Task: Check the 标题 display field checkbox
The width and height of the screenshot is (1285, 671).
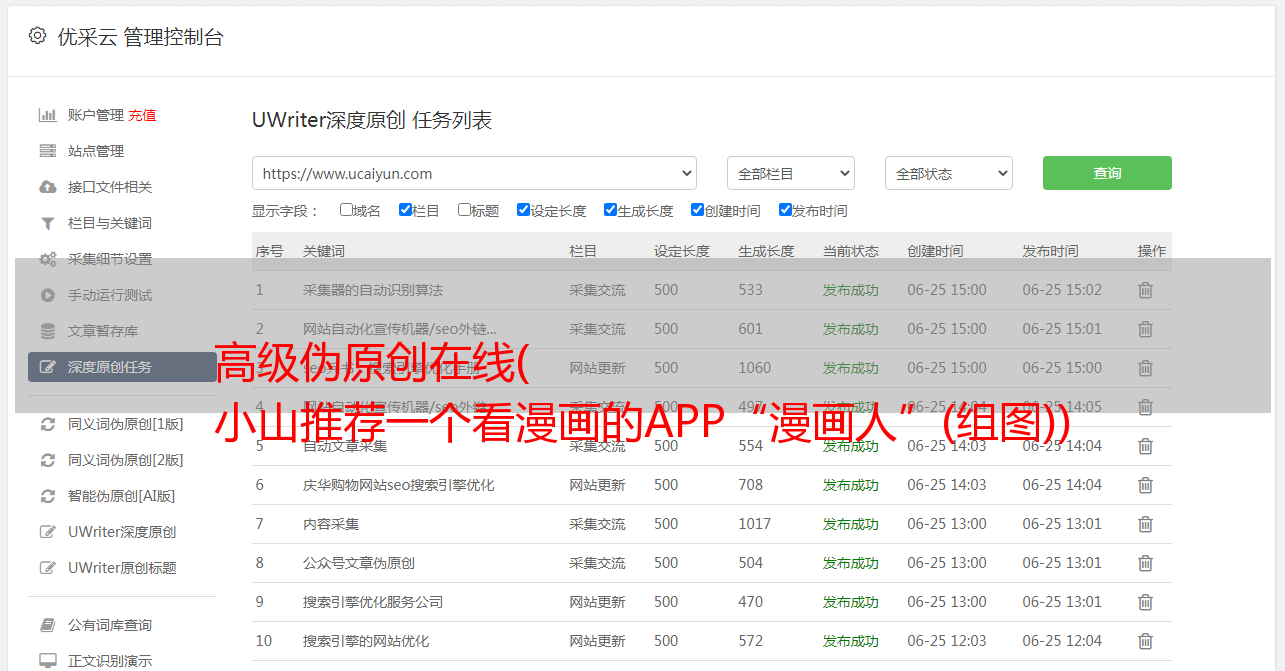Action: pyautogui.click(x=464, y=210)
